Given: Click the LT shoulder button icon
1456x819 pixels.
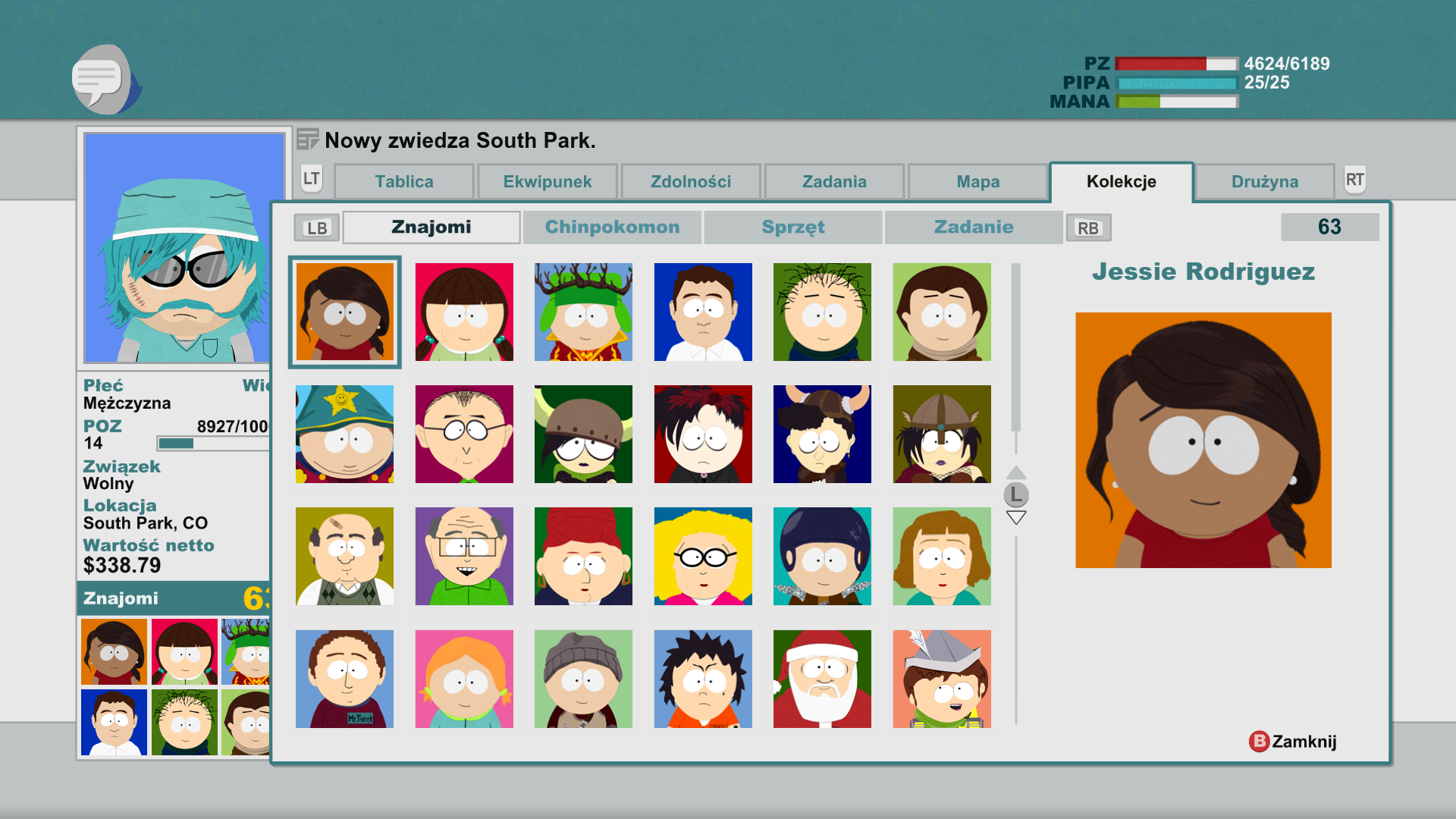Looking at the screenshot, I should [312, 180].
